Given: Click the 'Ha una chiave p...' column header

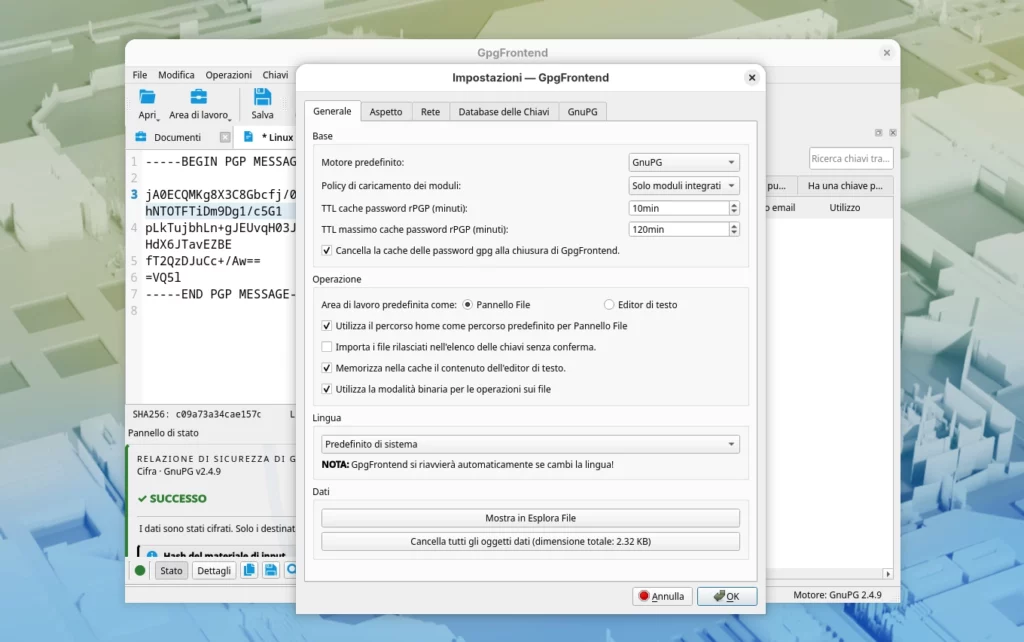Looking at the screenshot, I should [x=846, y=185].
